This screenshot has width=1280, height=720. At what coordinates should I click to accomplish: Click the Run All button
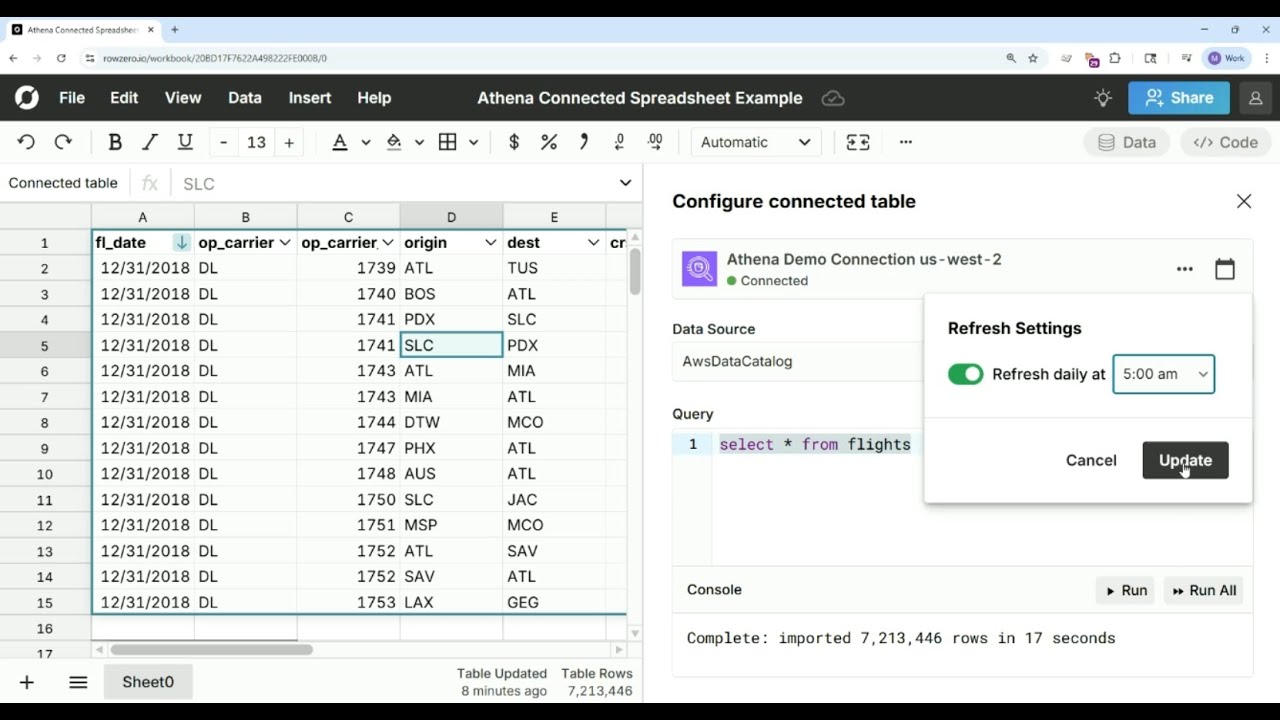point(1204,590)
